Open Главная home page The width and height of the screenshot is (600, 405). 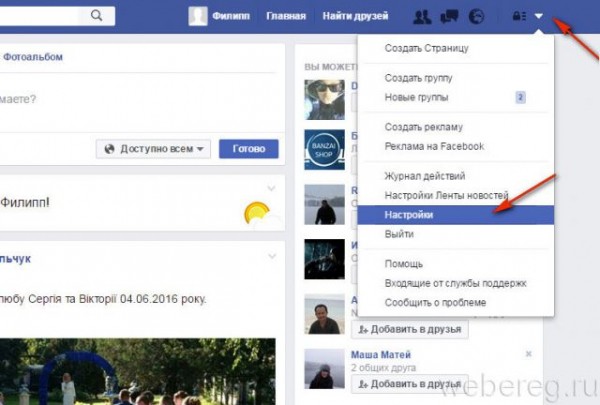286,16
